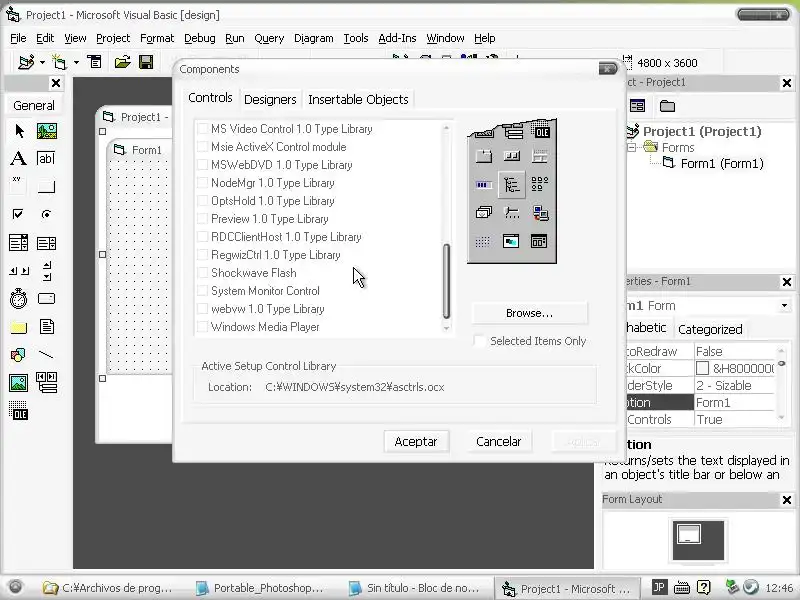Viewport: 800px width, 600px height.
Task: Select the FileListBox tool in toolbox
Action: pyautogui.click(x=46, y=327)
